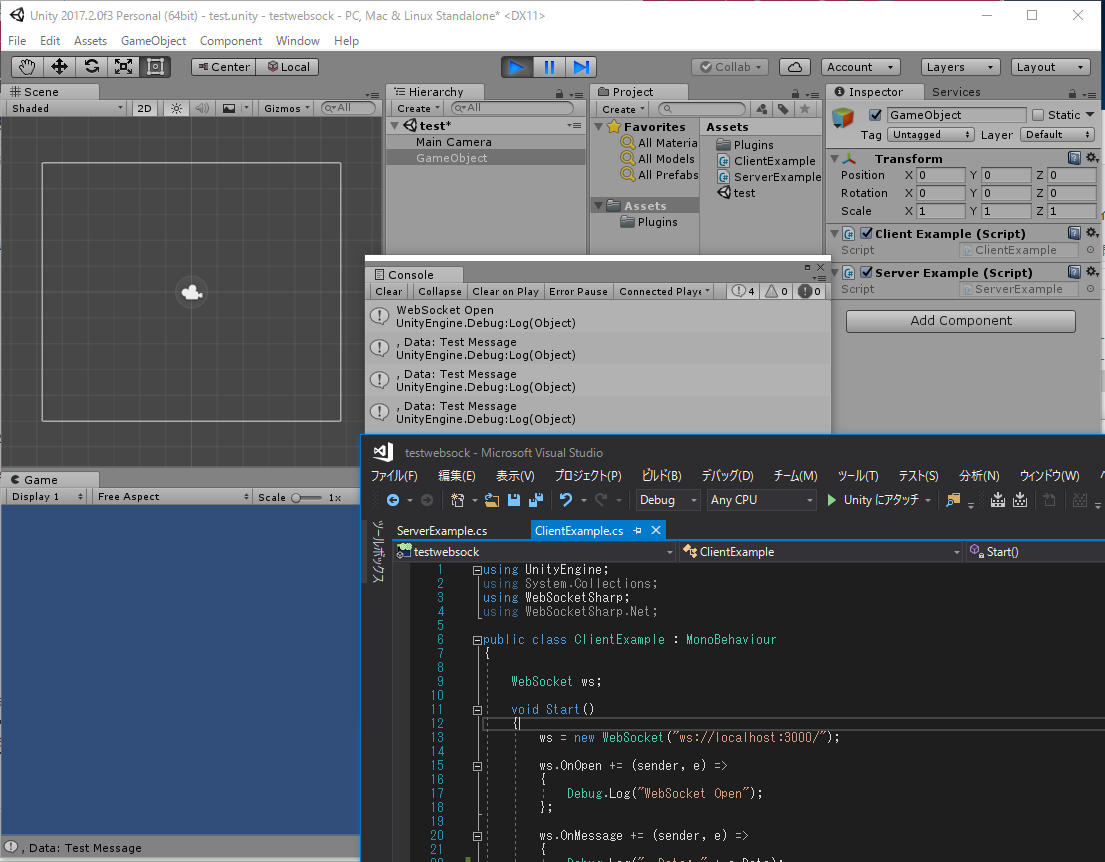
Task: Enable Error Pause in the Console
Action: click(x=578, y=291)
